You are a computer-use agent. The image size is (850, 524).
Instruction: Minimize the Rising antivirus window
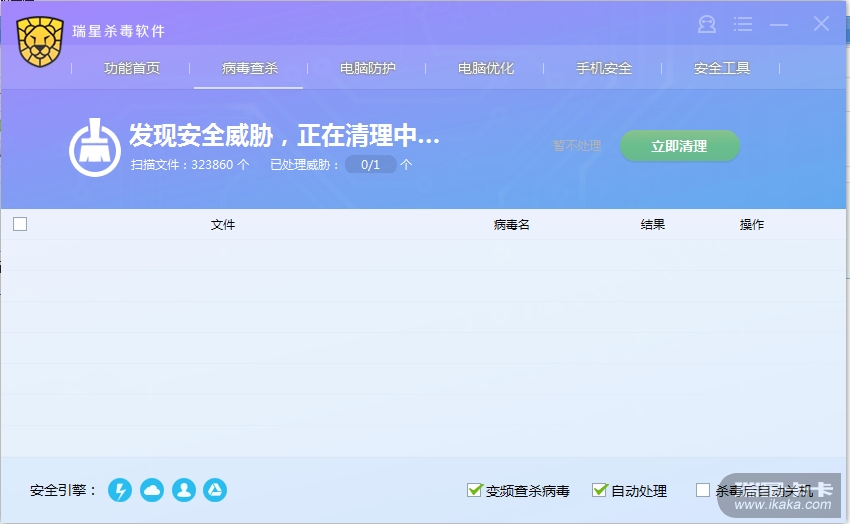[x=779, y=24]
